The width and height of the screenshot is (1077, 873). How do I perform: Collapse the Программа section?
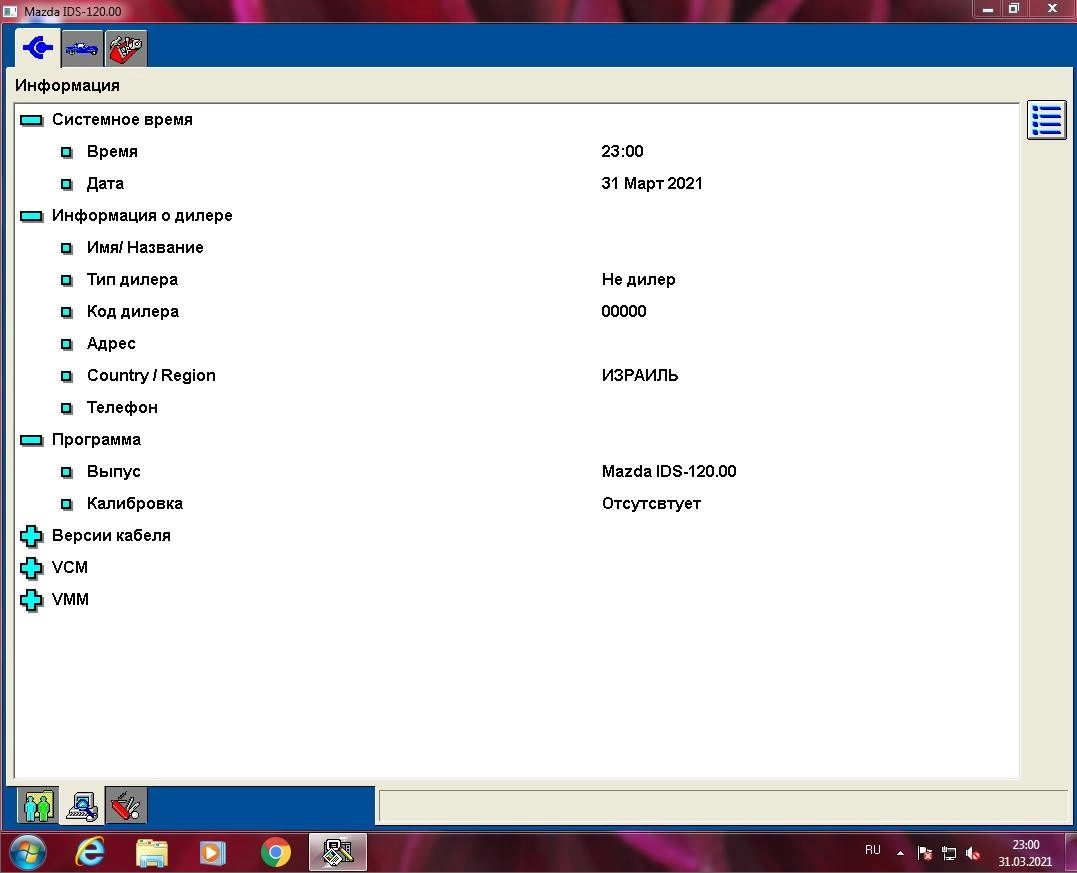pos(31,440)
